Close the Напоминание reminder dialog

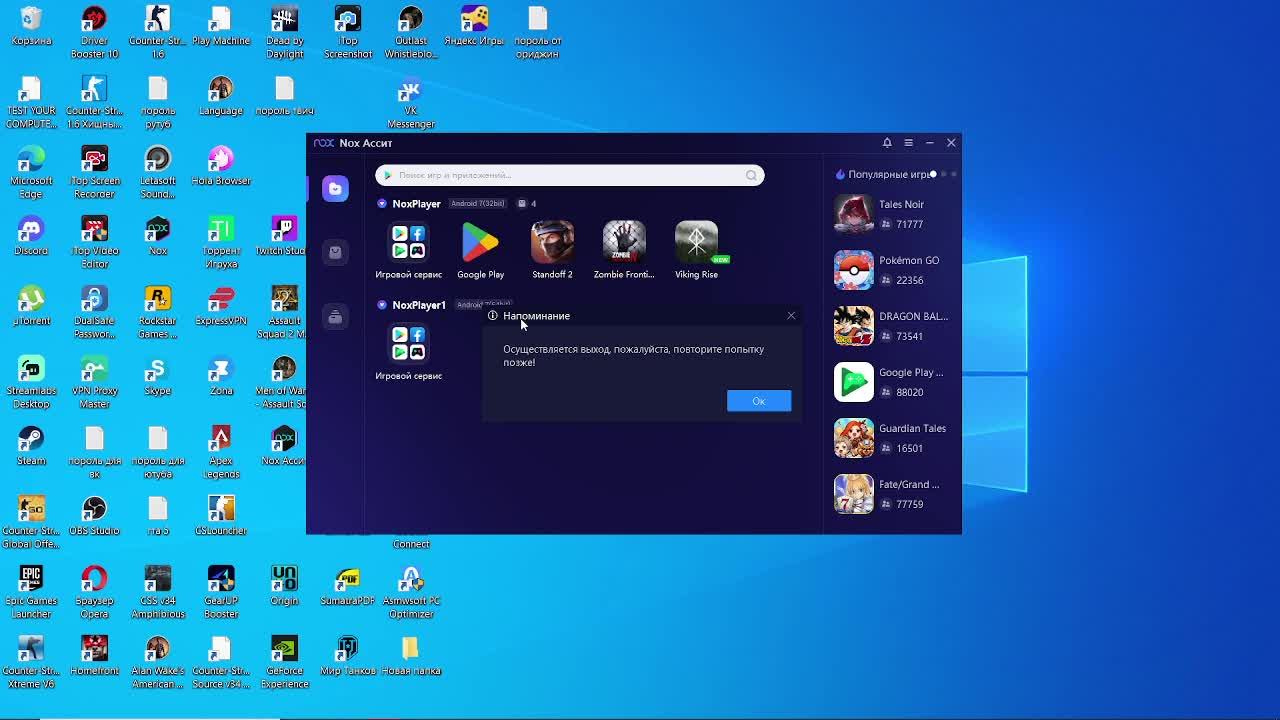pyautogui.click(x=791, y=316)
